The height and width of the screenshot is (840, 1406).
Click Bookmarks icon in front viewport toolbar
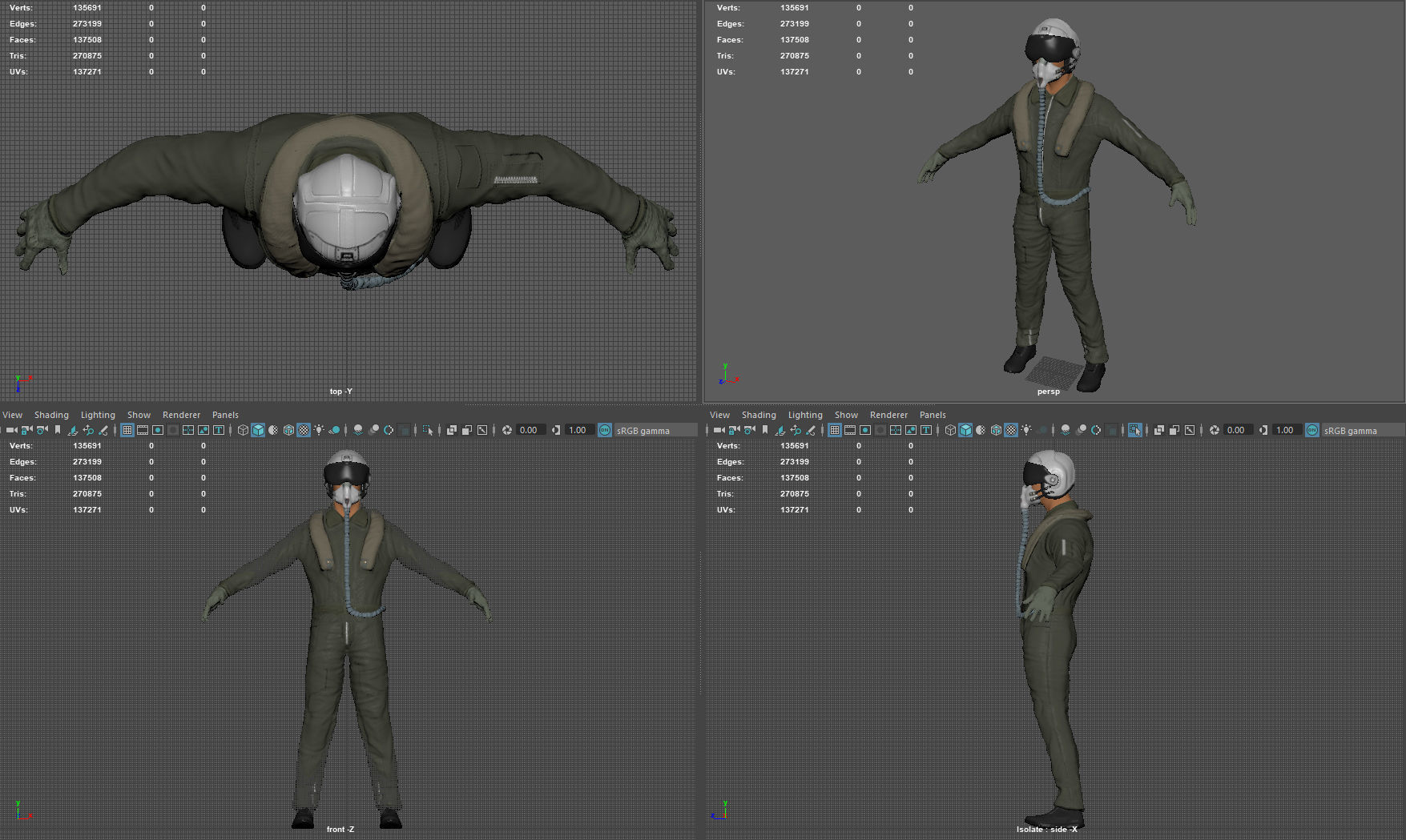58,430
